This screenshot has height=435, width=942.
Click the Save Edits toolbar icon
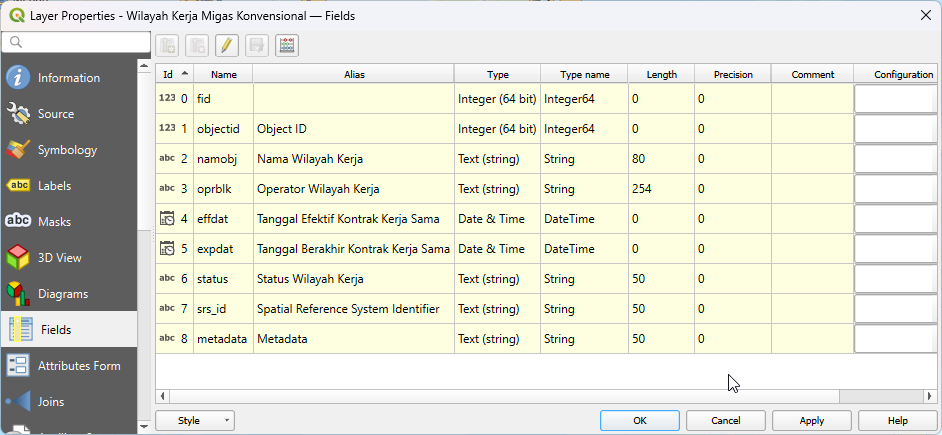tap(257, 45)
